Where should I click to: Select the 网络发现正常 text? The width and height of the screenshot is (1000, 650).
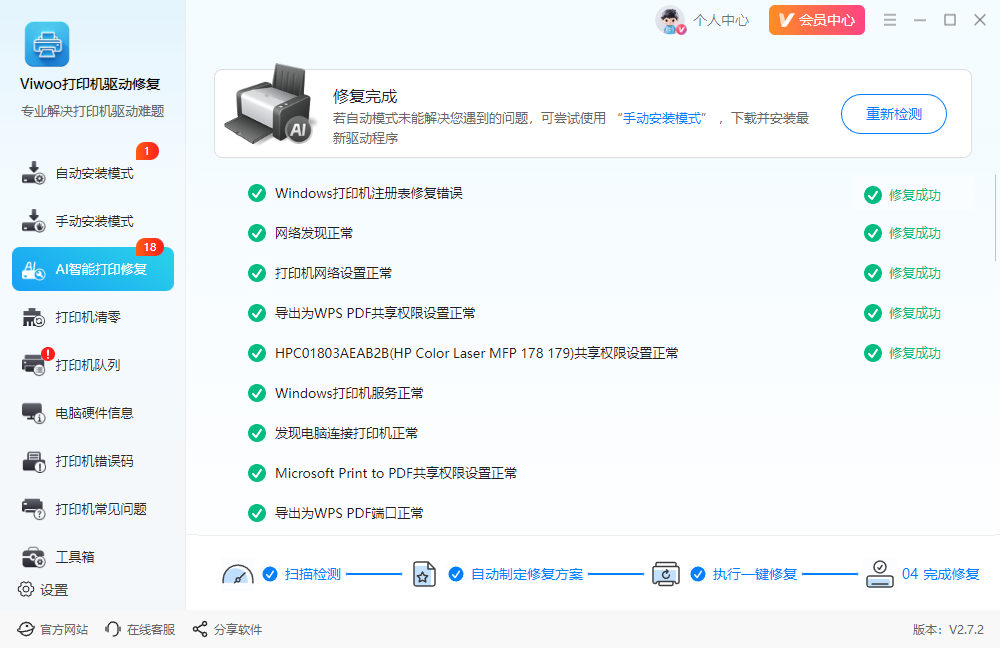[x=314, y=233]
